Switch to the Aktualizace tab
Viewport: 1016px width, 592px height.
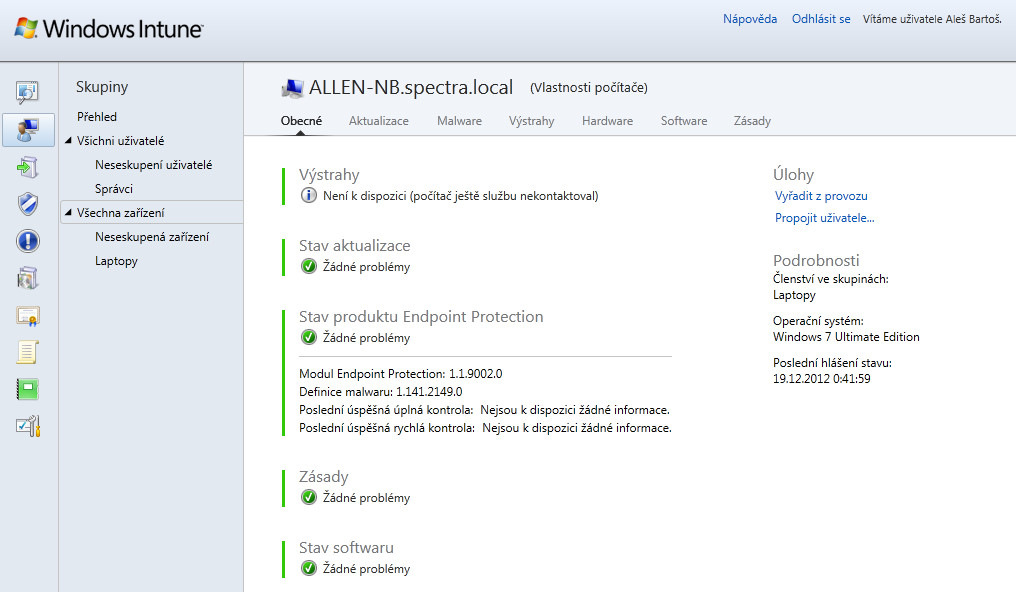coord(378,121)
